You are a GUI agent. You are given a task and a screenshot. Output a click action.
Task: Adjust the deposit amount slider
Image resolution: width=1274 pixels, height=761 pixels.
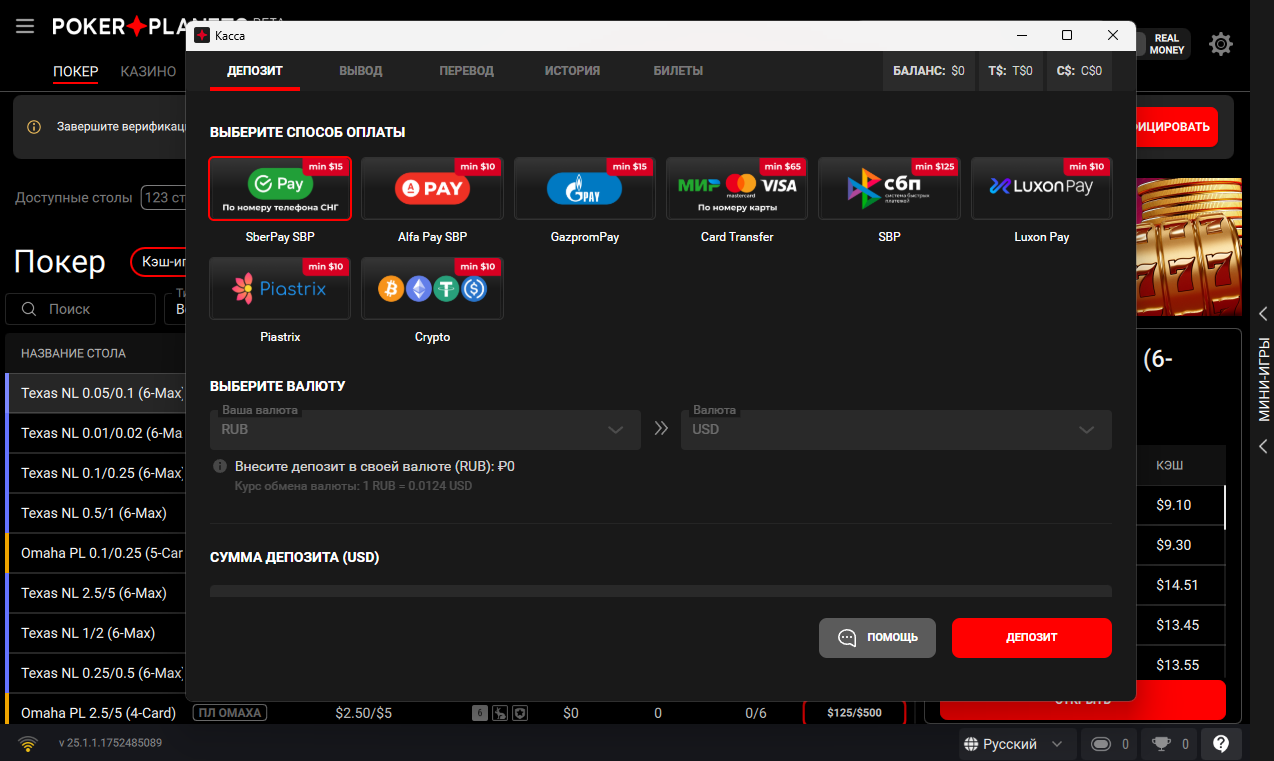pyautogui.click(x=660, y=592)
